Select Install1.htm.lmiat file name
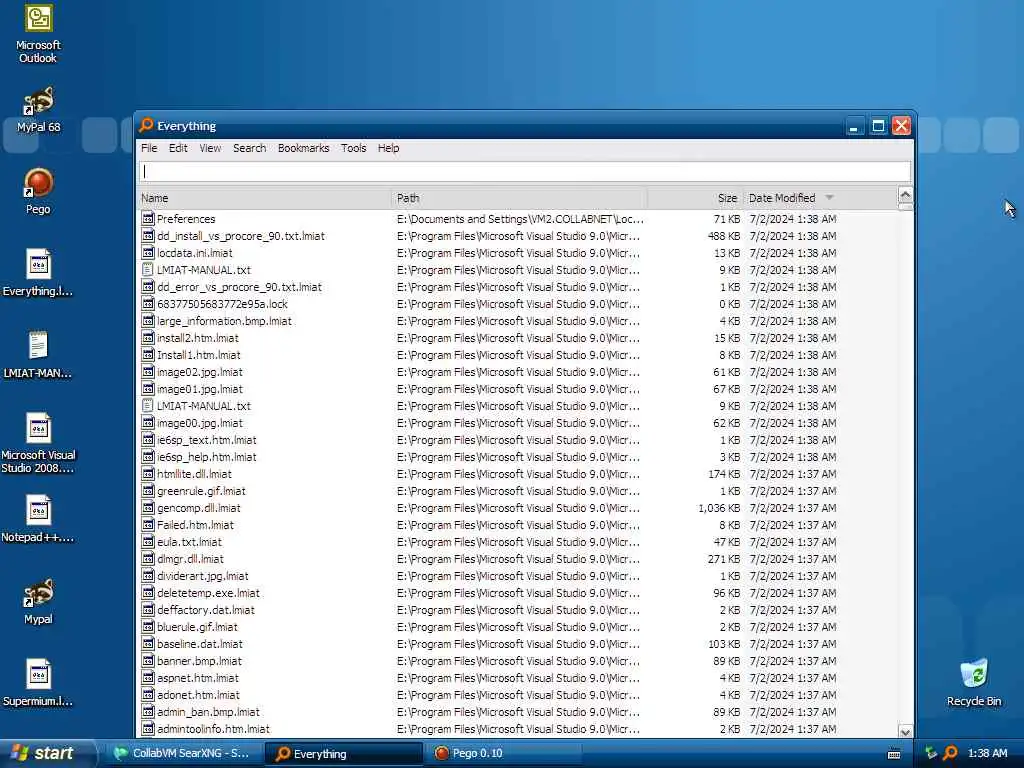This screenshot has height=768, width=1024. tap(199, 355)
